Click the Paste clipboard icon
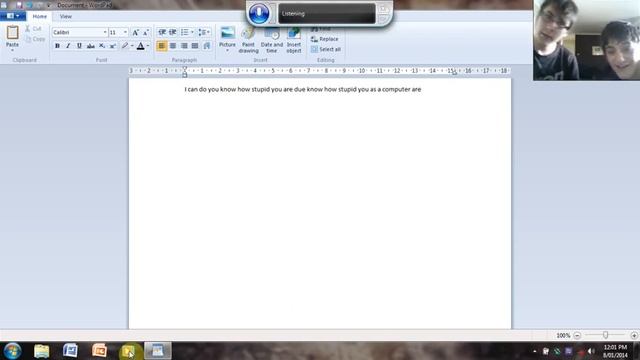The width and height of the screenshot is (640, 360). click(x=12, y=33)
